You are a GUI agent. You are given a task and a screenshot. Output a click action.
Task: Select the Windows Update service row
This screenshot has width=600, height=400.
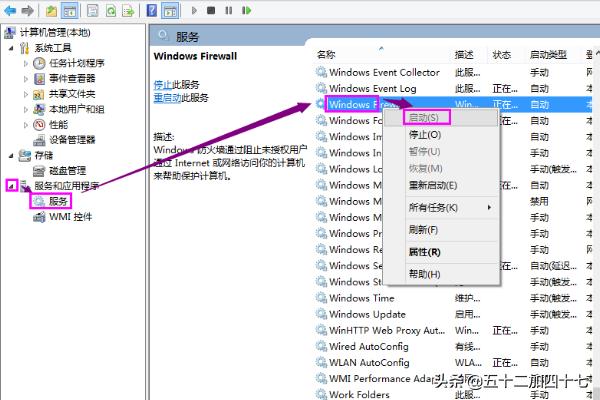368,313
